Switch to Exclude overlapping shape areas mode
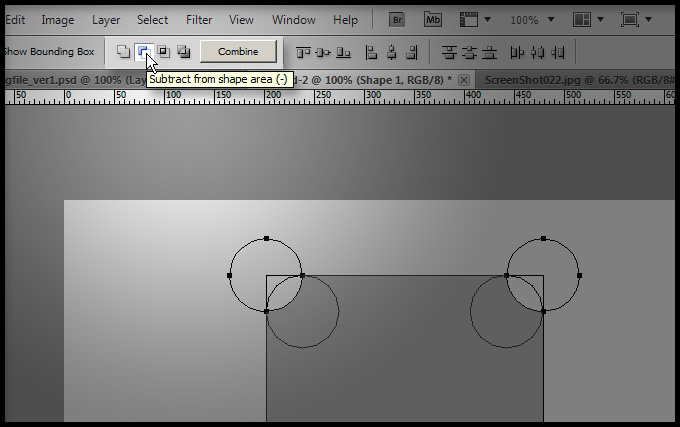Viewport: 680px width, 427px height. point(183,51)
